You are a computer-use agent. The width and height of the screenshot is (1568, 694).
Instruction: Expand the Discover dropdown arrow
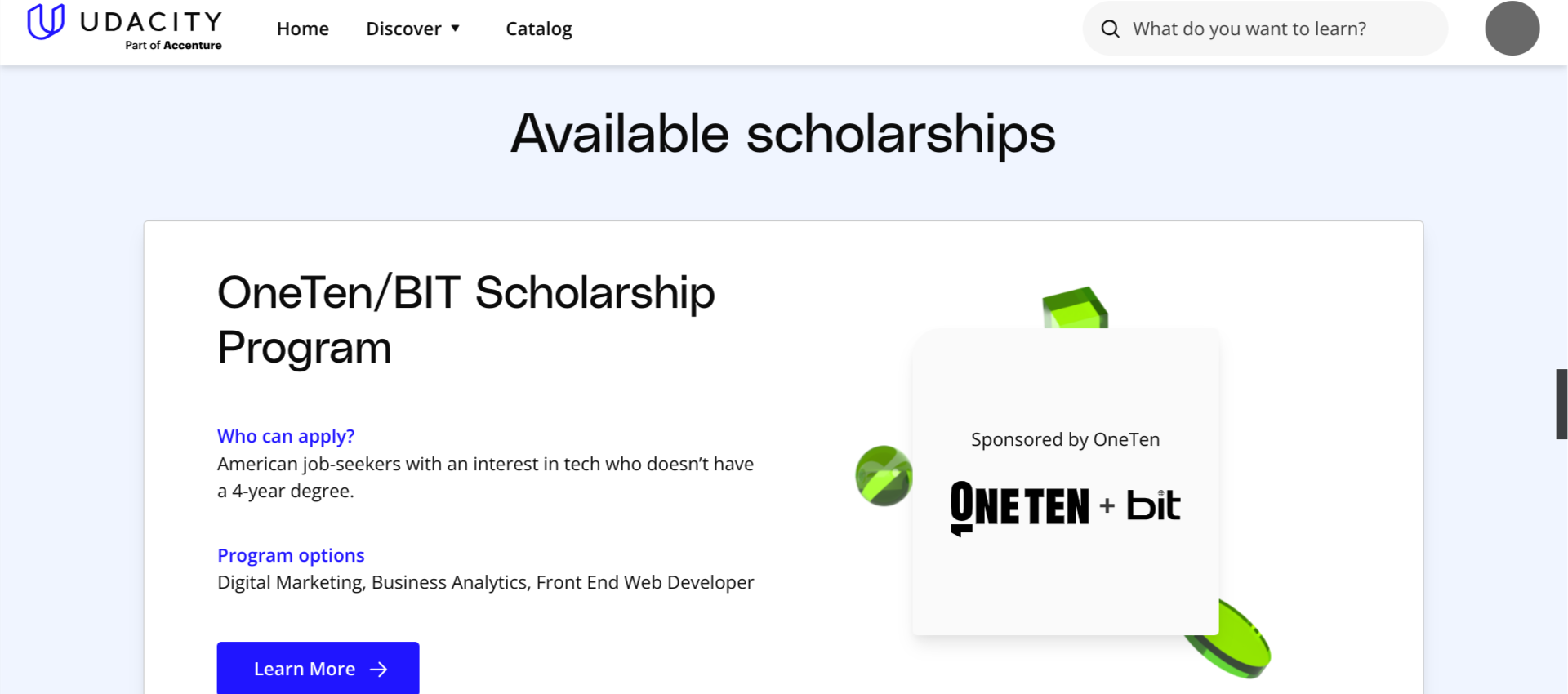[x=456, y=29]
